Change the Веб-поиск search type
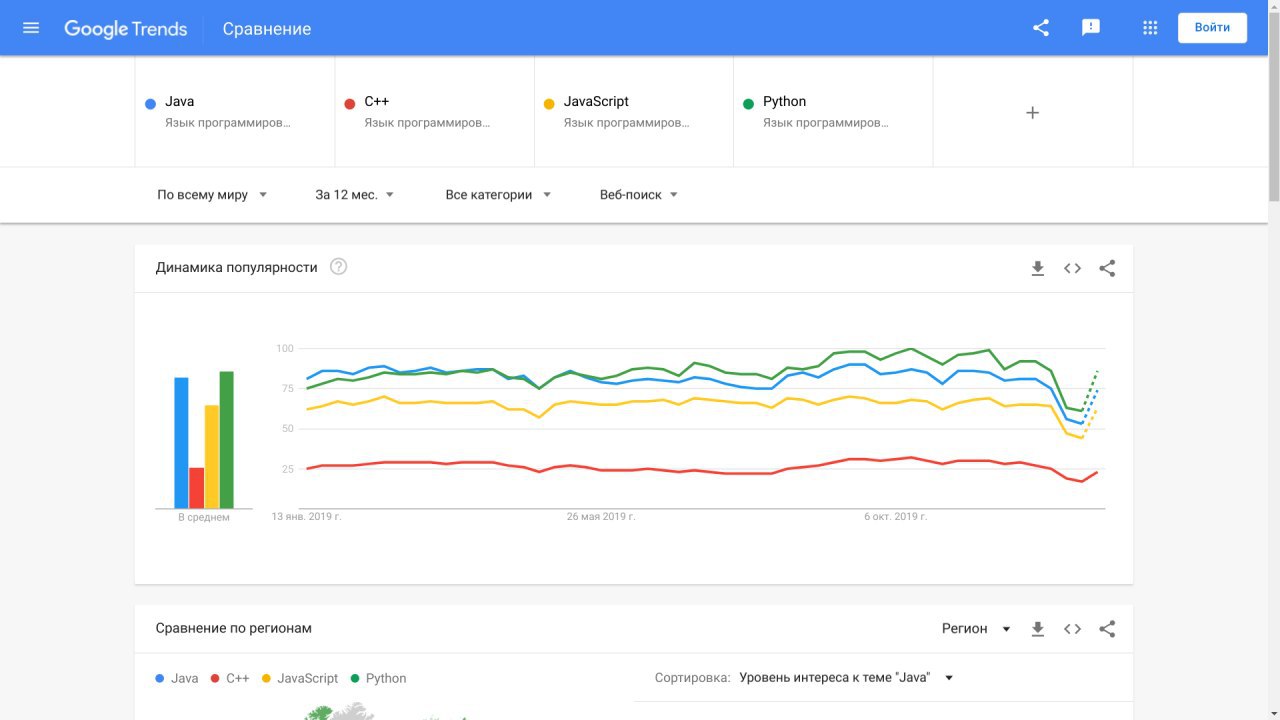The width and height of the screenshot is (1280, 720). [x=638, y=195]
